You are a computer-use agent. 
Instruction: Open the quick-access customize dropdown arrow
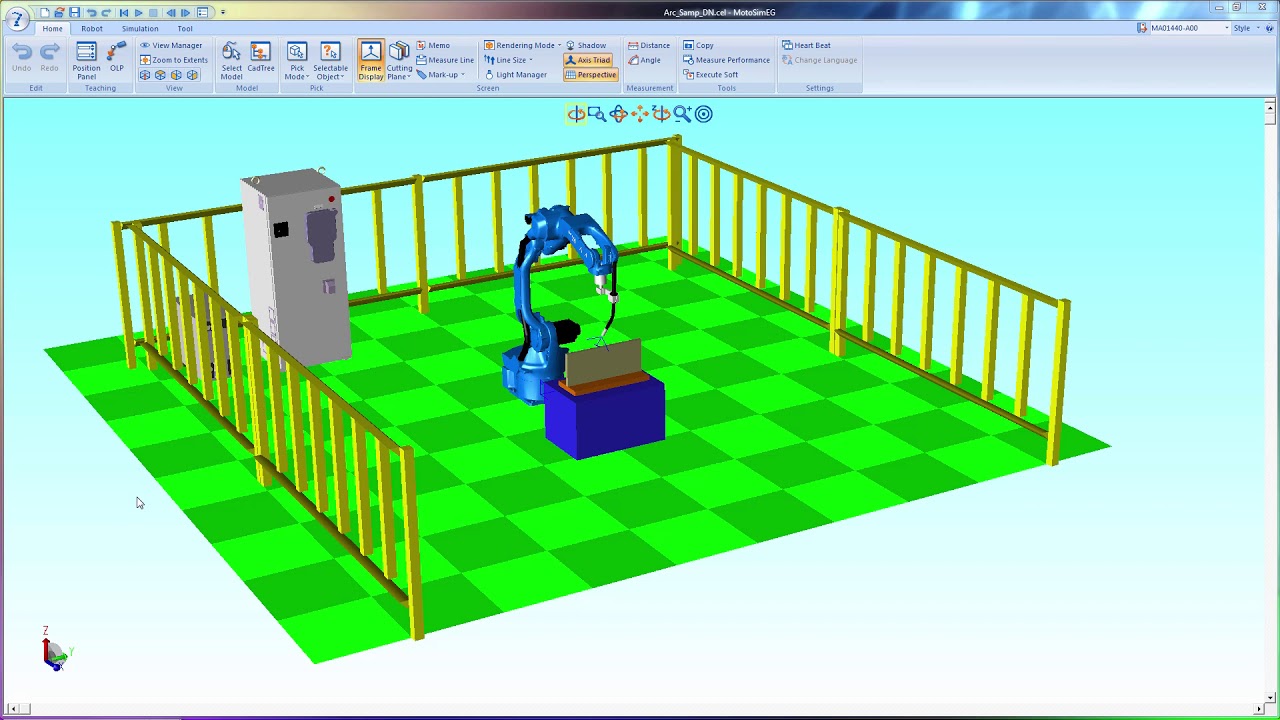(222, 13)
